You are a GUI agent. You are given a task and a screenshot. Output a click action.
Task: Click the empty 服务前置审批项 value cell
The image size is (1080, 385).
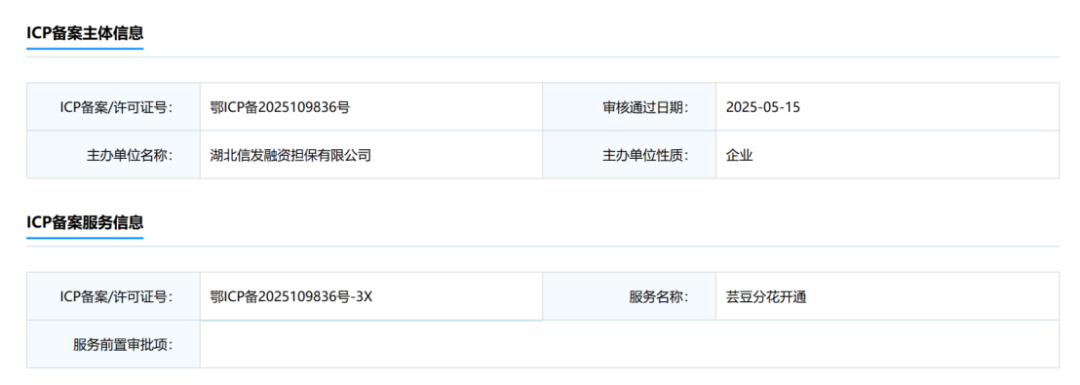point(630,344)
